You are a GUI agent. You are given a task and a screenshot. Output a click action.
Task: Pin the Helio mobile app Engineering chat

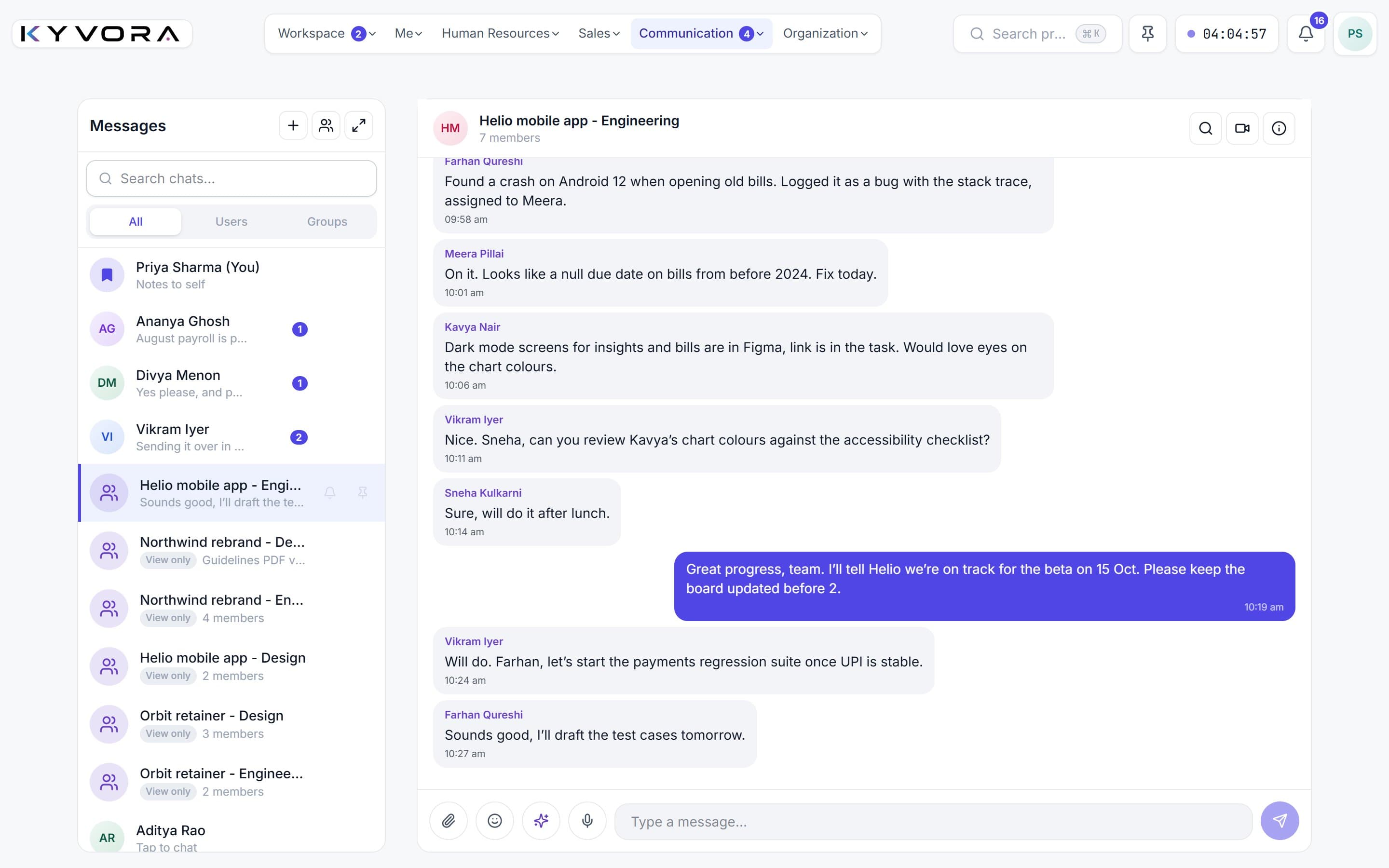click(362, 492)
